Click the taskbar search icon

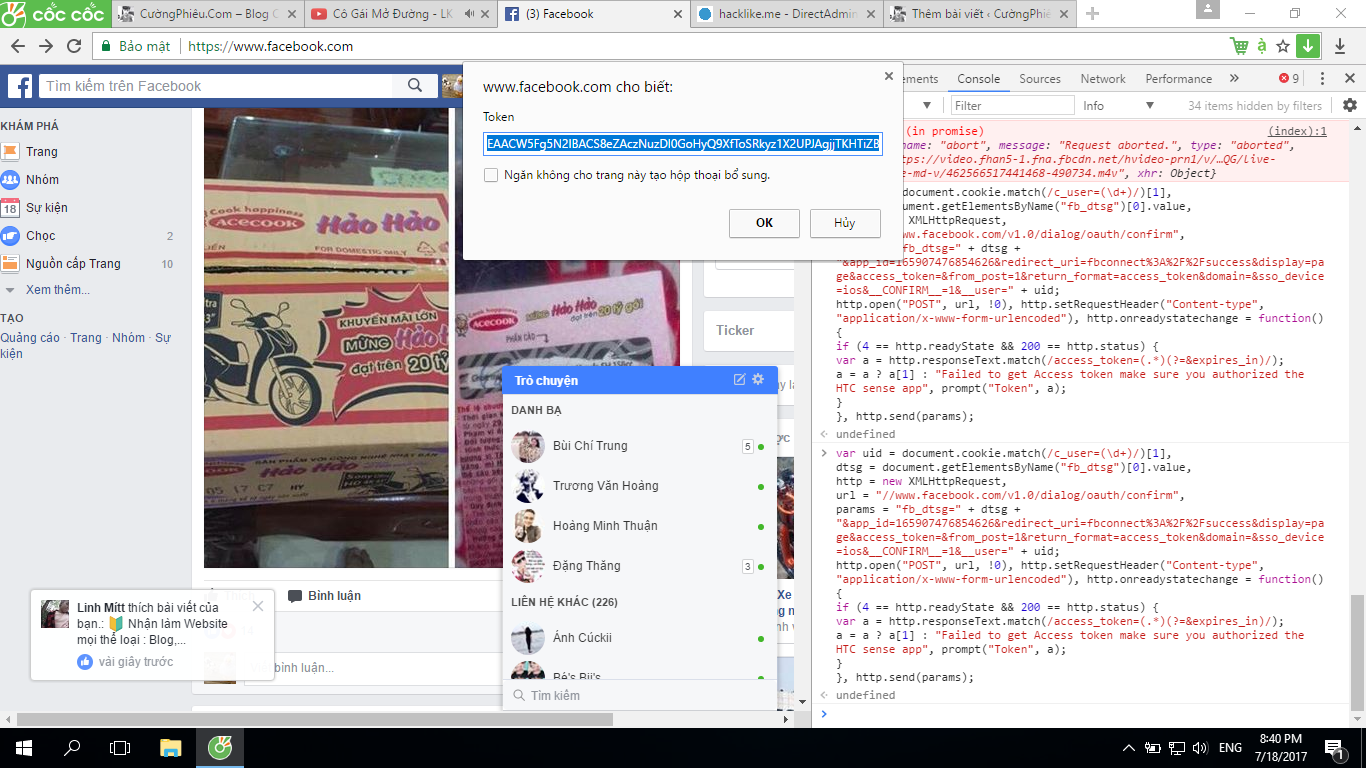[x=72, y=747]
